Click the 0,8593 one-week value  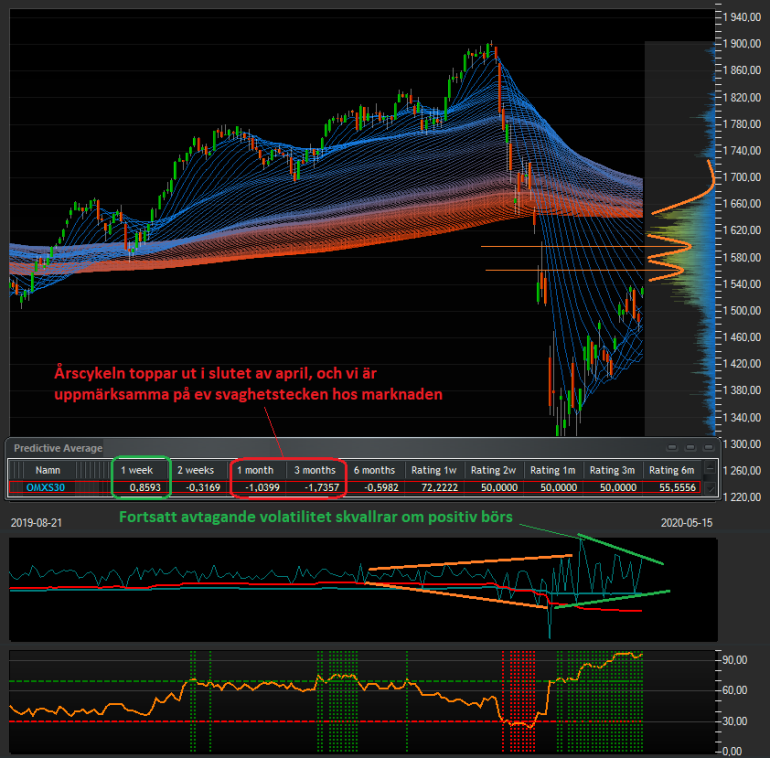click(x=145, y=487)
